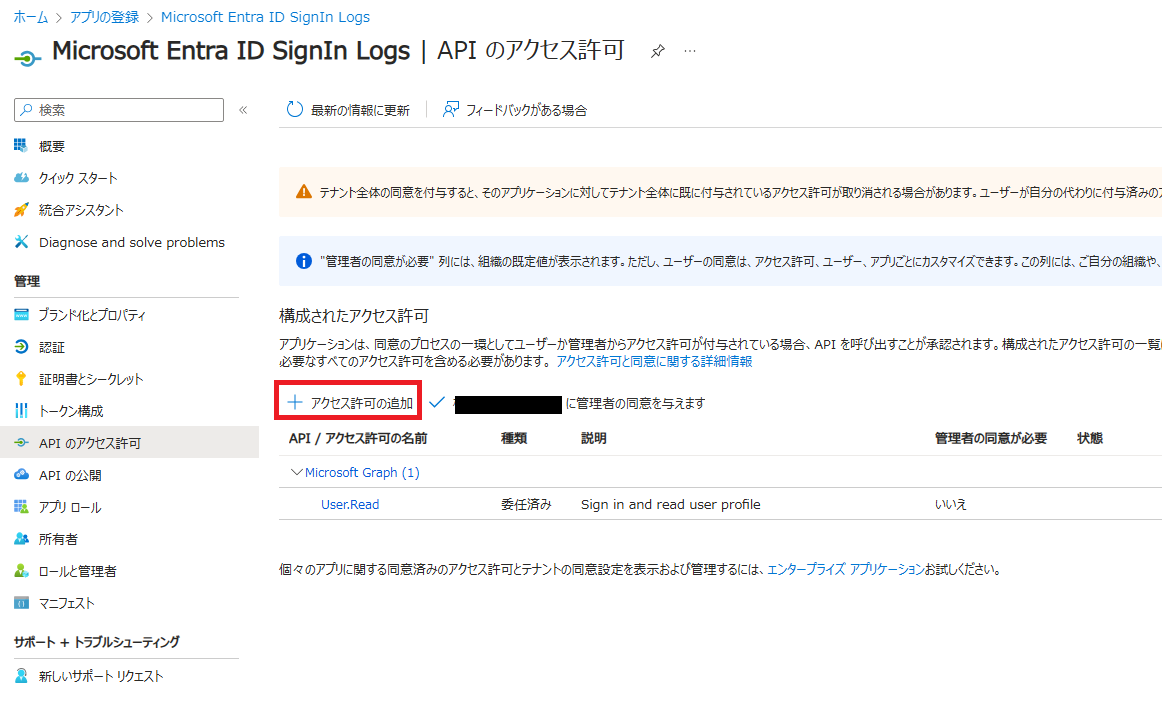This screenshot has width=1162, height=707.
Task: Click the API のアクセス許可 sidebar icon
Action: (x=21, y=442)
